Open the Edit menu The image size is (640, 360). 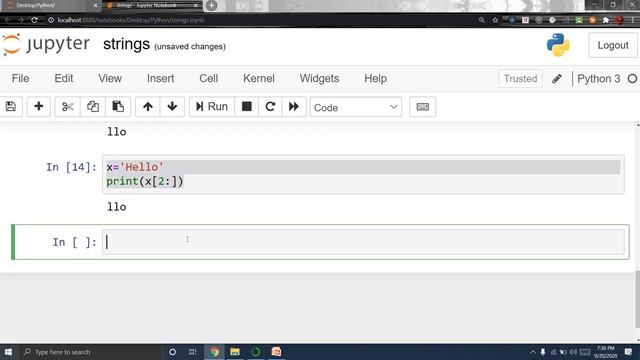click(x=64, y=78)
